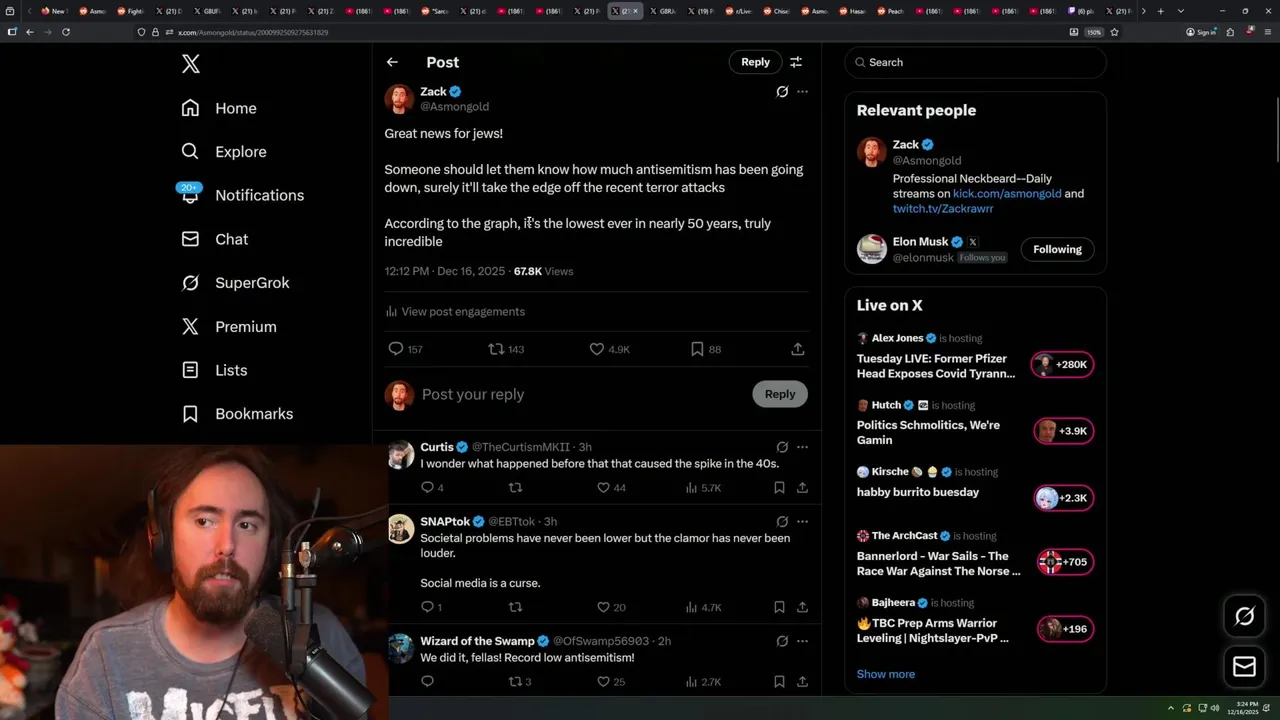Click the Reply button in the post header
This screenshot has width=1280, height=720.
(755, 62)
